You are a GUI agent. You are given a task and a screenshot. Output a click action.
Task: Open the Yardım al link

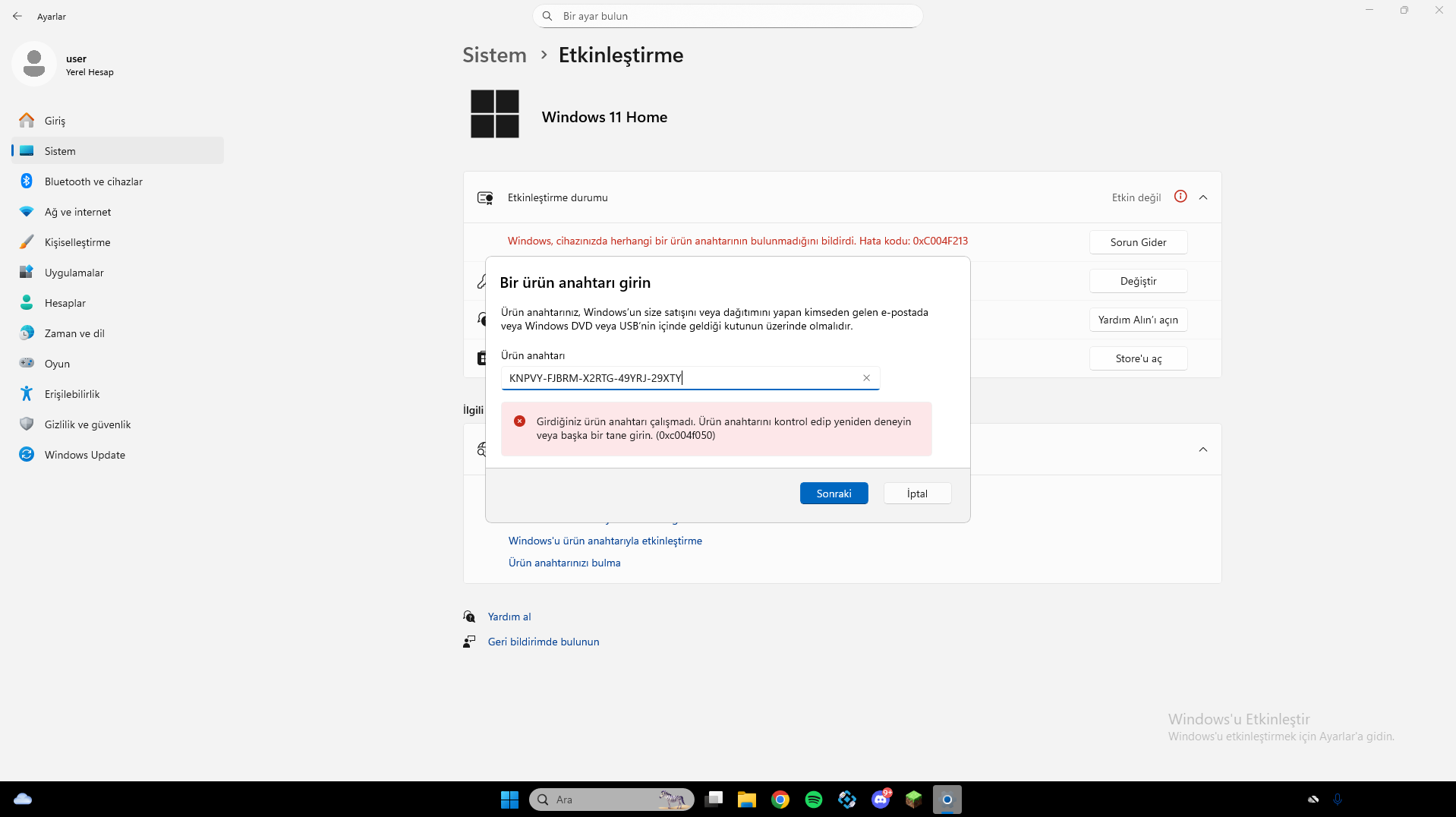(509, 617)
